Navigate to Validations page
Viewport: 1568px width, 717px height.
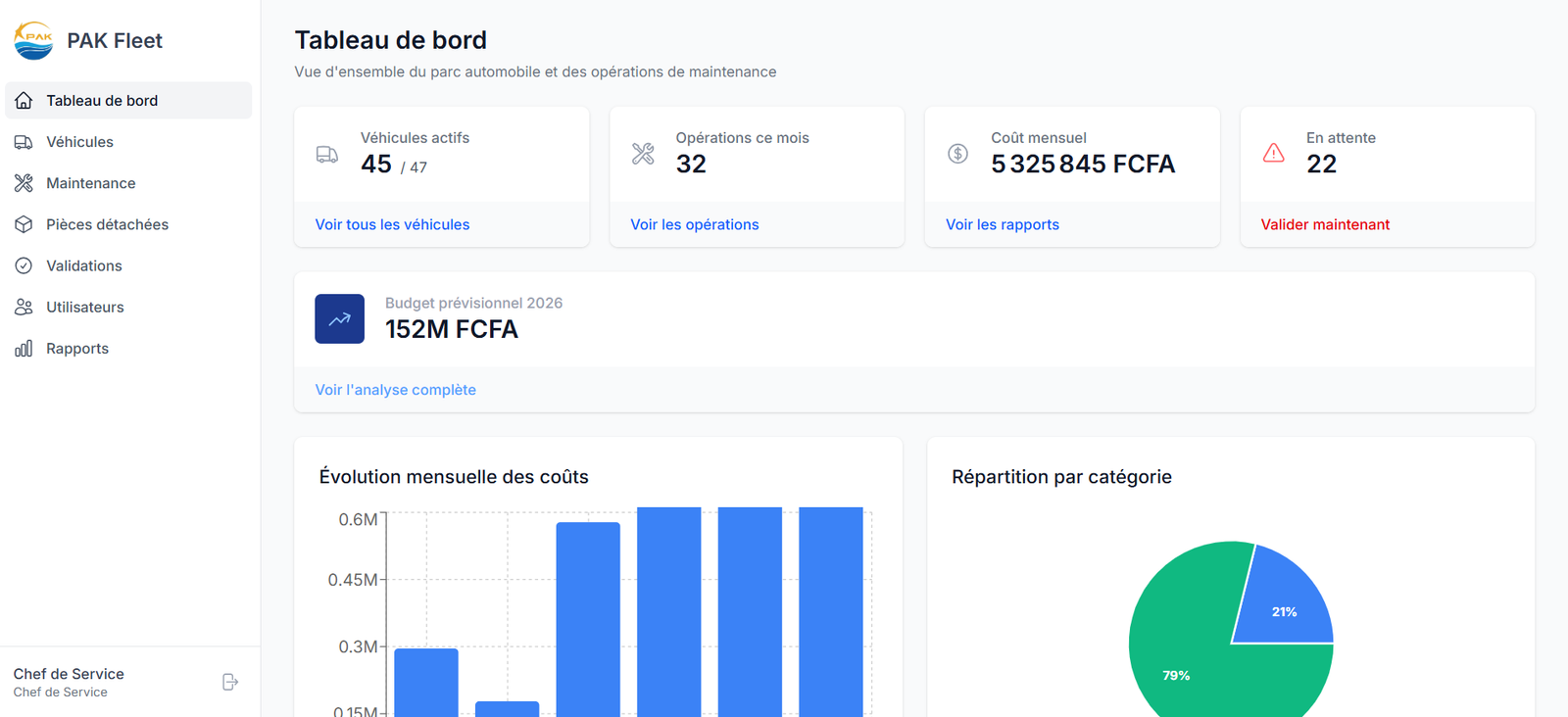click(x=83, y=265)
